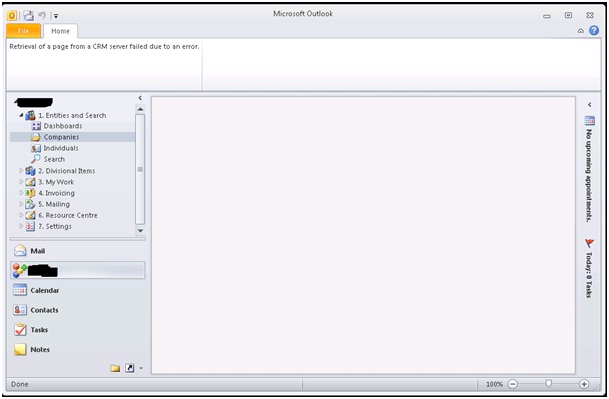The height and width of the screenshot is (399, 609).
Task: Go to Tasks module
Action: 78,330
